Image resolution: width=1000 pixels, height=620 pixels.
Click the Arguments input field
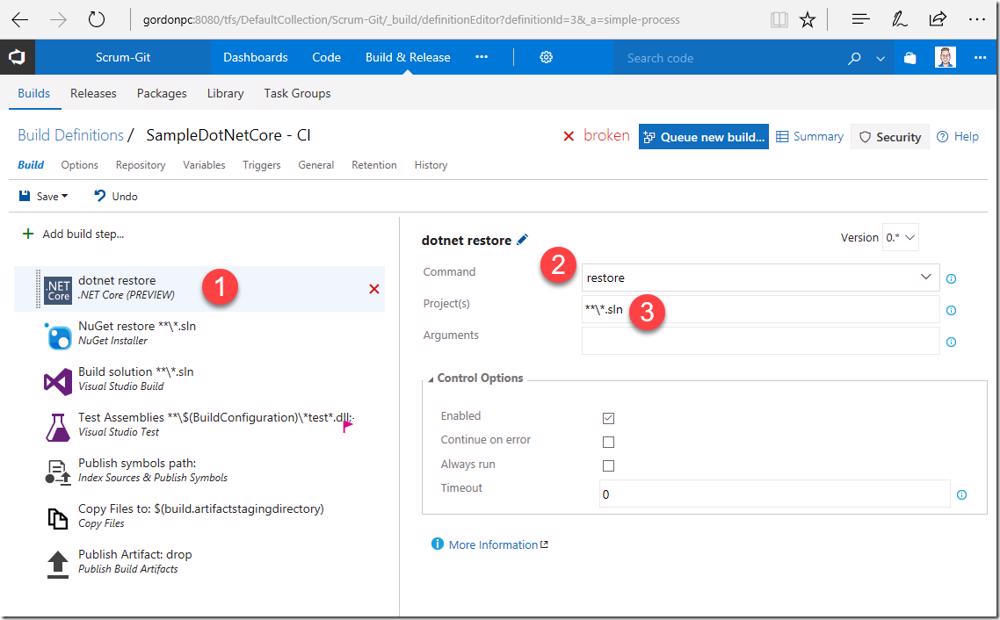coord(760,341)
